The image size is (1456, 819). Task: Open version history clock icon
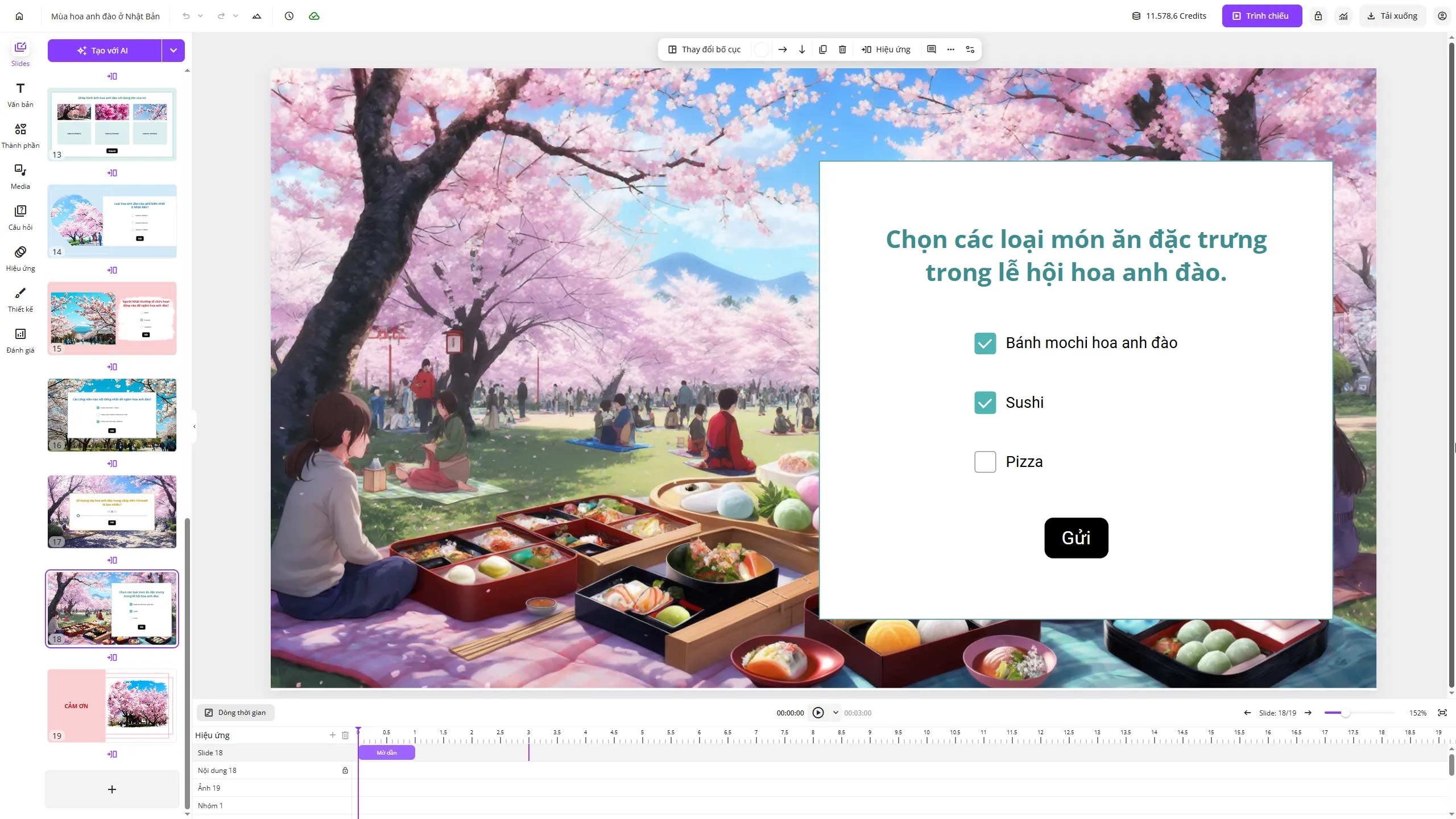click(289, 15)
